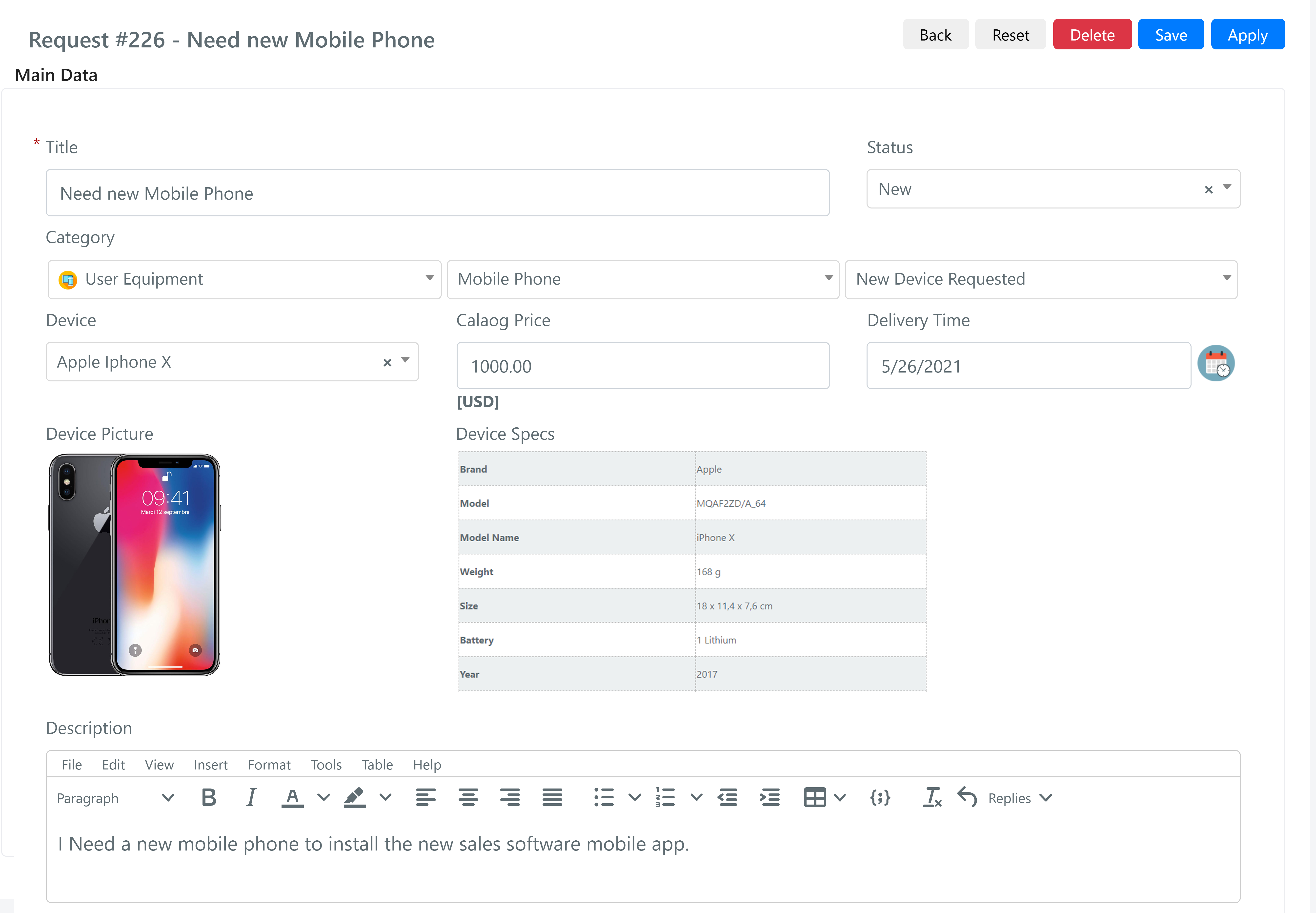Click the undo arrow in editor toolbar
Image resolution: width=1316 pixels, height=913 pixels.
967,797
